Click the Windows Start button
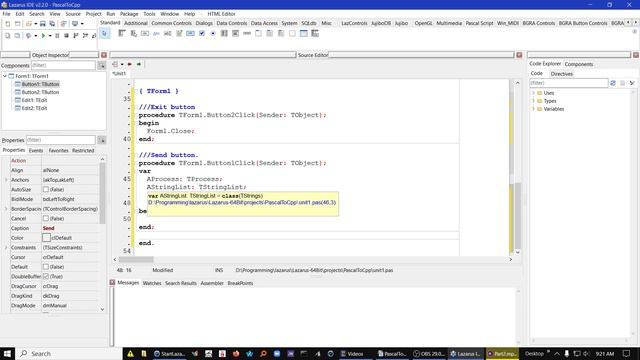This screenshot has width=640, height=360. click(x=7, y=353)
